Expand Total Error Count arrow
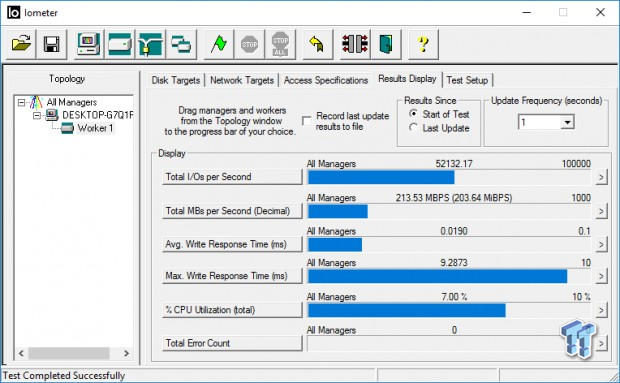The image size is (620, 383). (601, 343)
